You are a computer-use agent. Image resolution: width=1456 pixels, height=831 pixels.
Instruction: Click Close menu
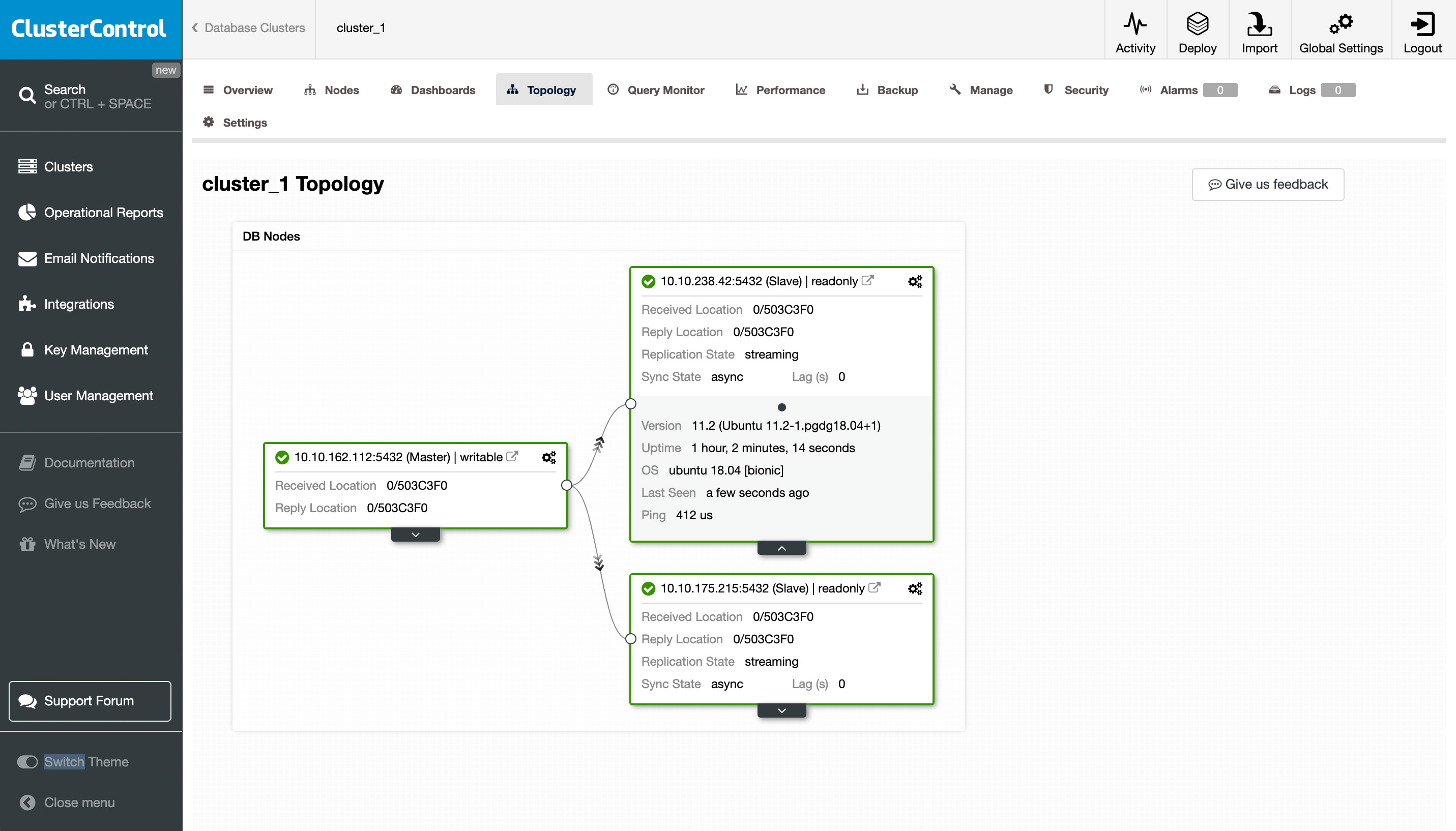pos(67,803)
